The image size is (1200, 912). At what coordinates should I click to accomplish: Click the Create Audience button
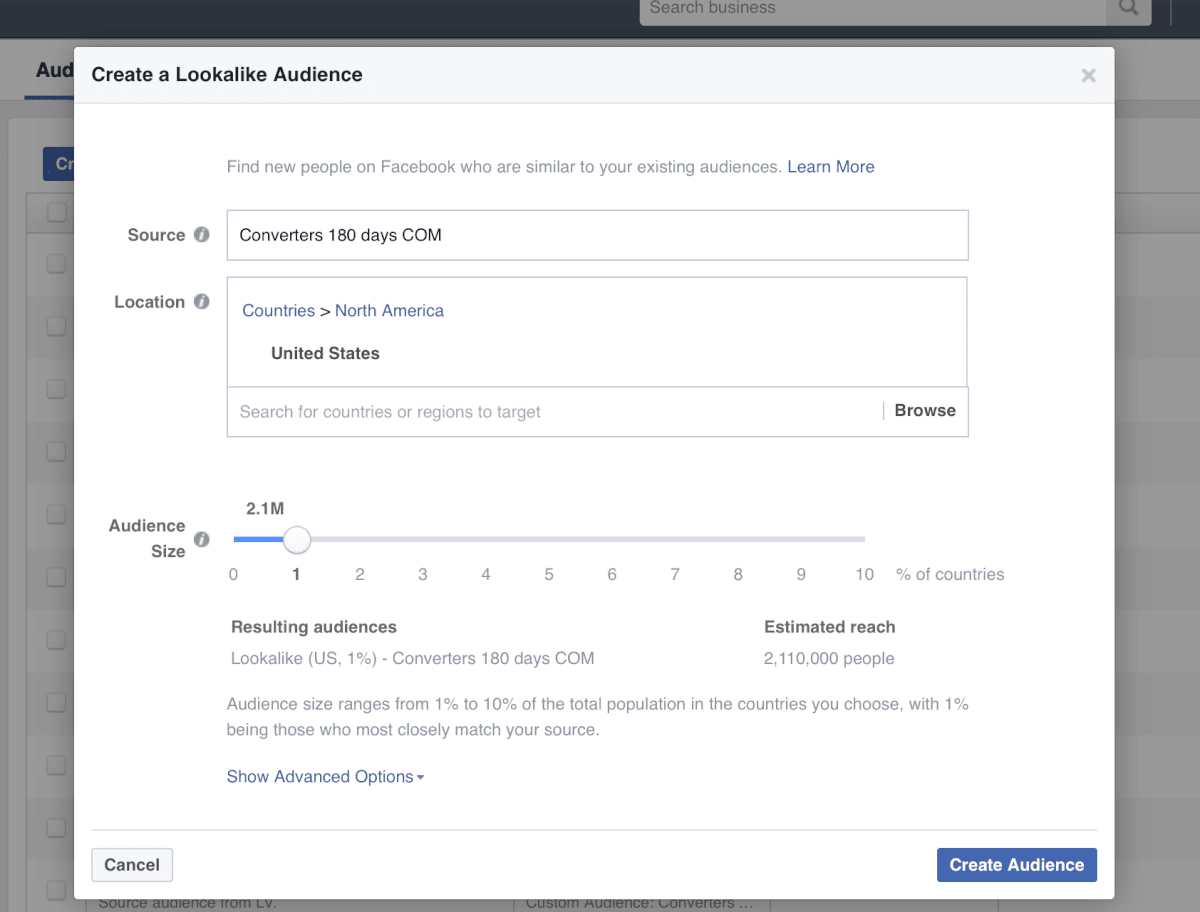coord(1017,865)
